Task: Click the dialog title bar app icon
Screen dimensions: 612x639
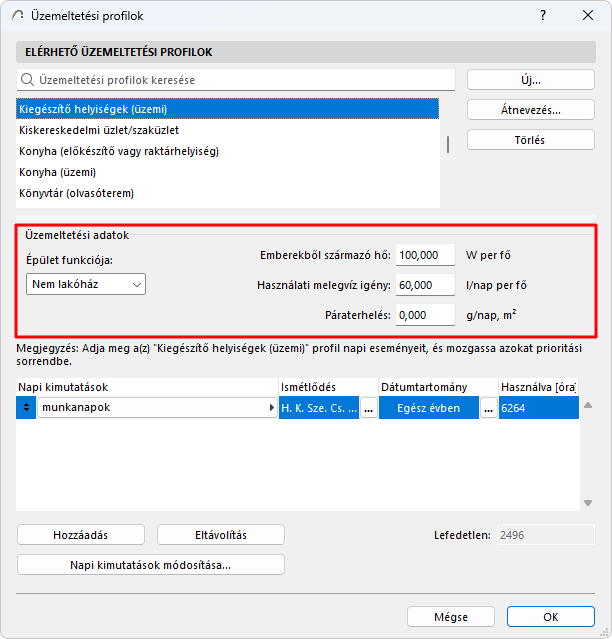Action: (x=18, y=15)
